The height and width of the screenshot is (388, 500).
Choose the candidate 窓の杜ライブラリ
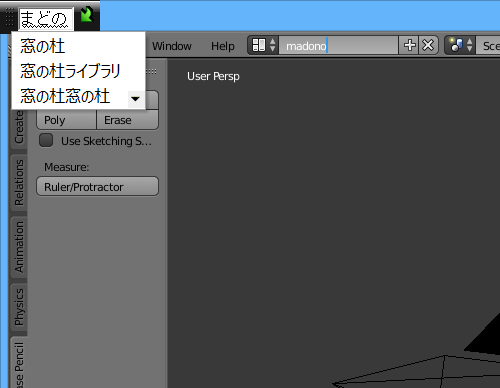pyautogui.click(x=70, y=71)
